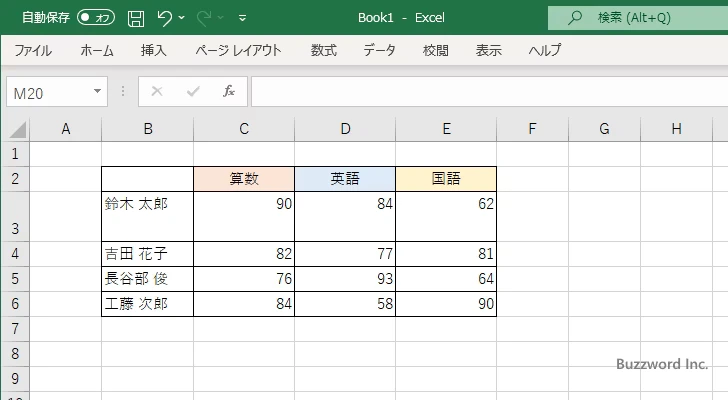Select column A header

coord(65,129)
